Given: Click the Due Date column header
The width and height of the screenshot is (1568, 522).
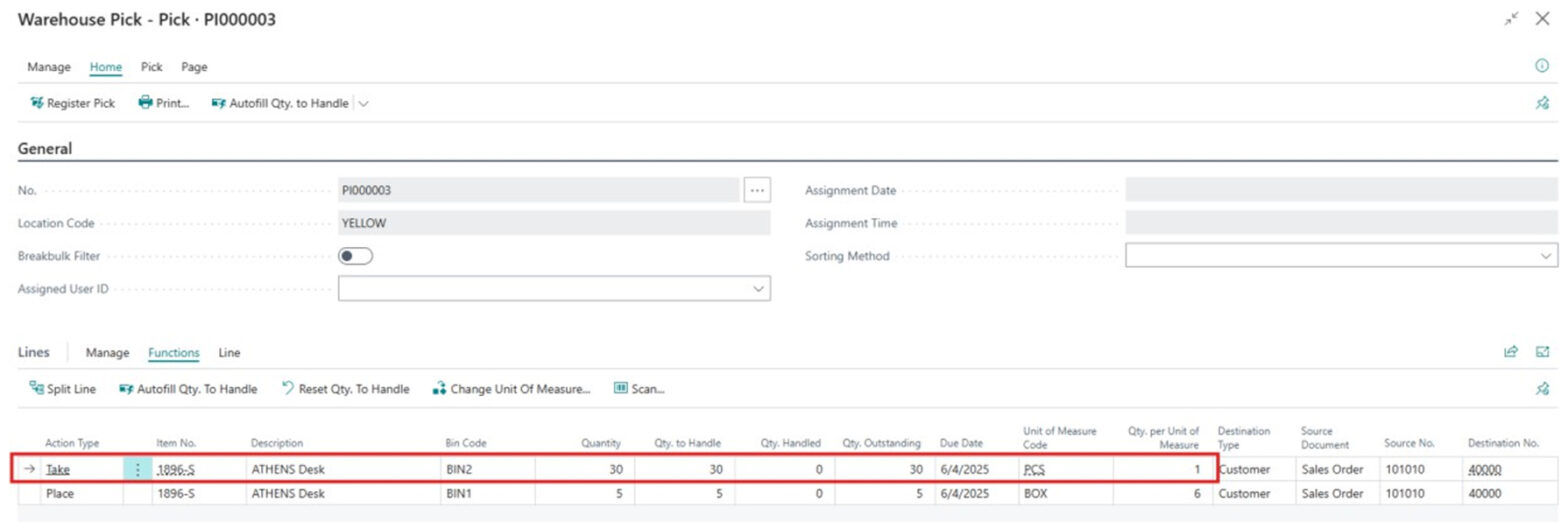Looking at the screenshot, I should click(x=961, y=443).
